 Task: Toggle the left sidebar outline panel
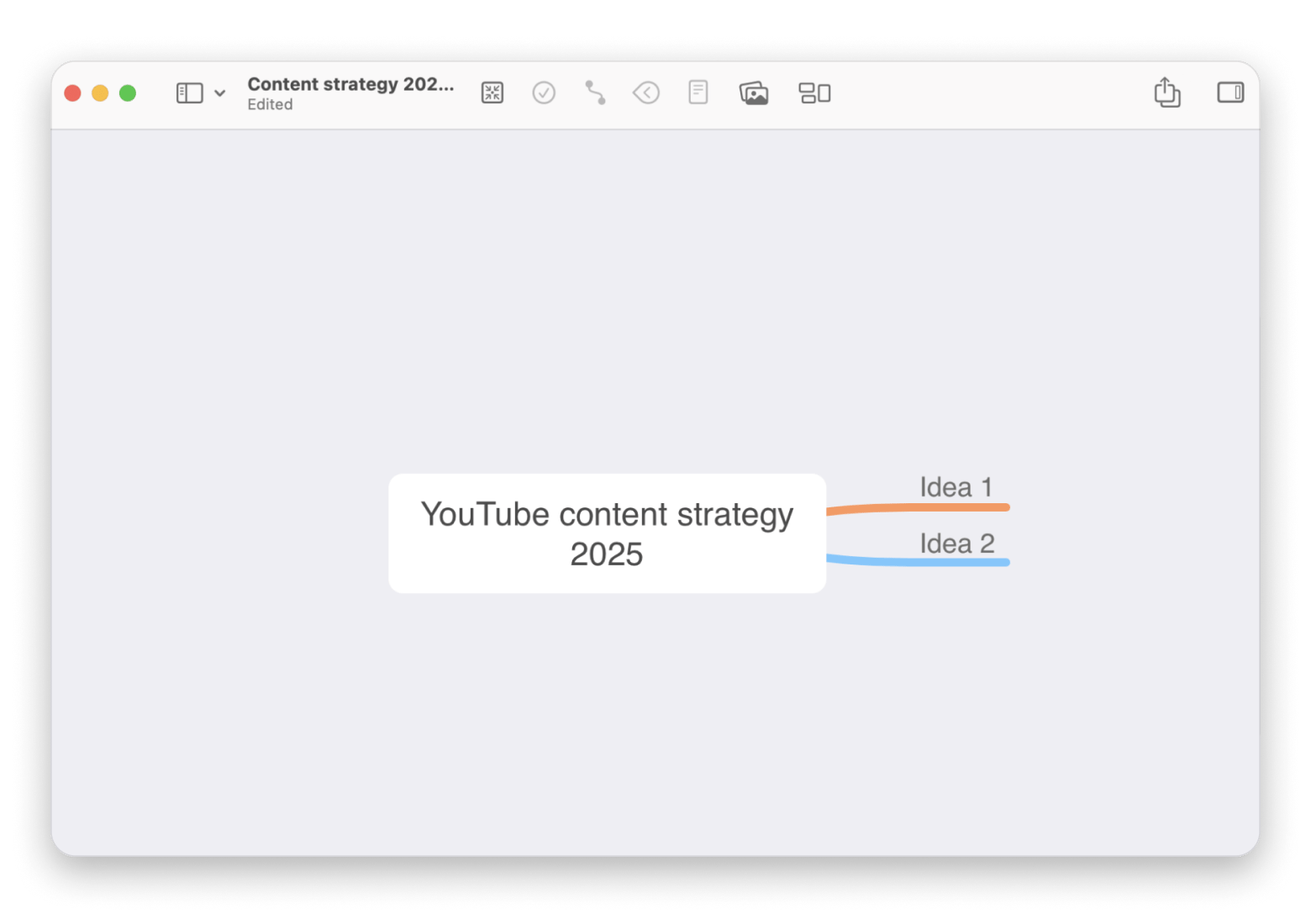(189, 93)
